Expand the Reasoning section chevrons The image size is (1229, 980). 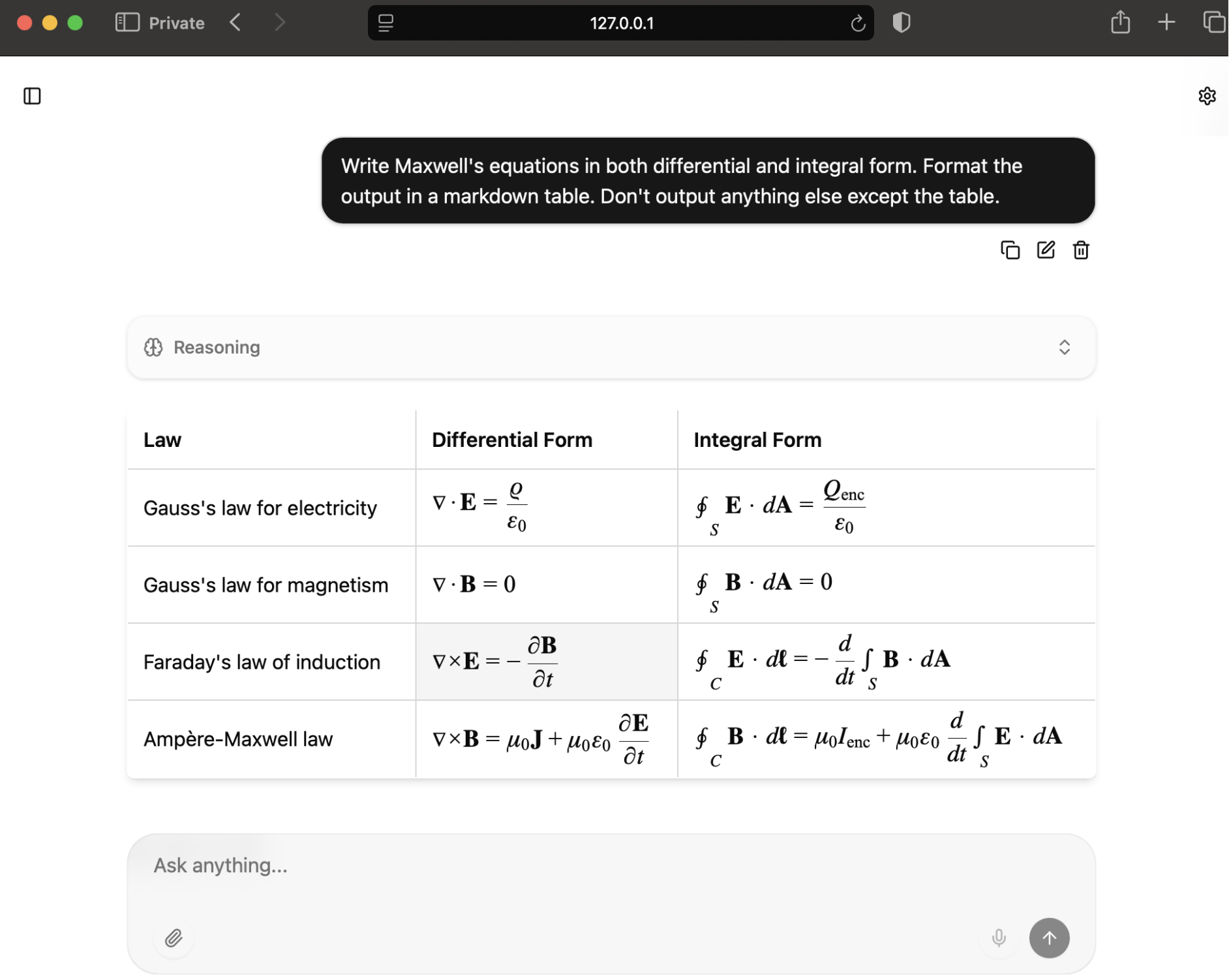click(x=1064, y=347)
